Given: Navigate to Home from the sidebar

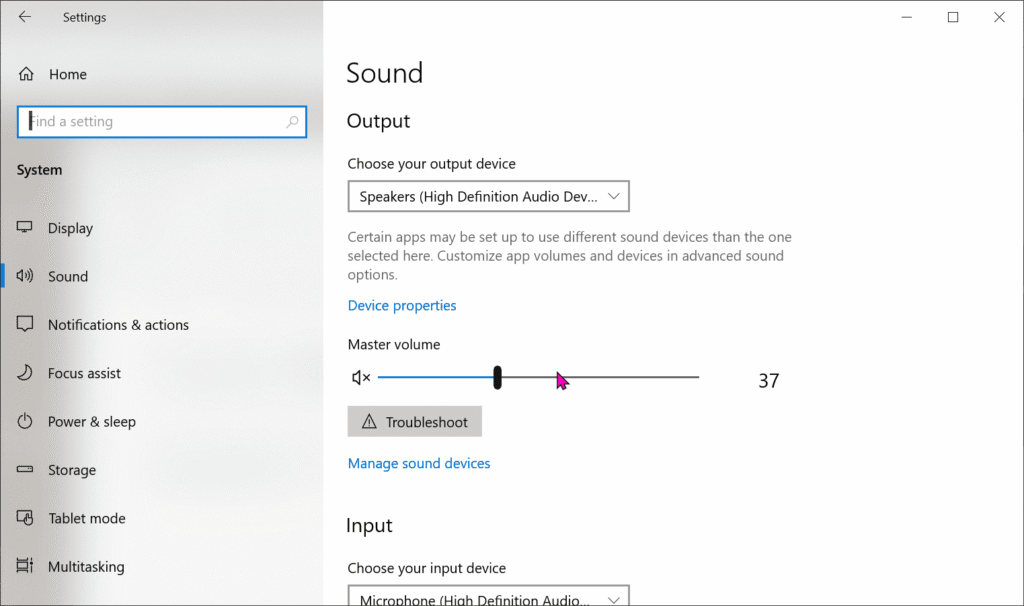Looking at the screenshot, I should 67,74.
